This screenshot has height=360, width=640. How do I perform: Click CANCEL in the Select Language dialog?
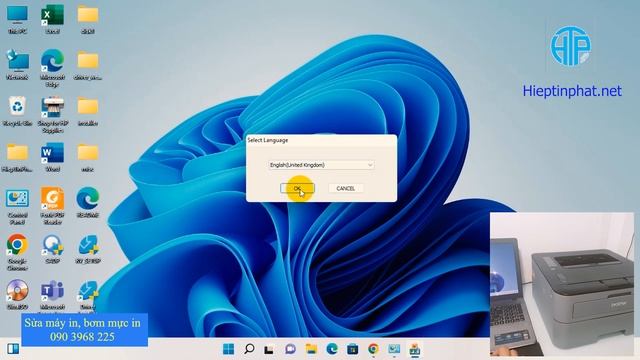(345, 188)
